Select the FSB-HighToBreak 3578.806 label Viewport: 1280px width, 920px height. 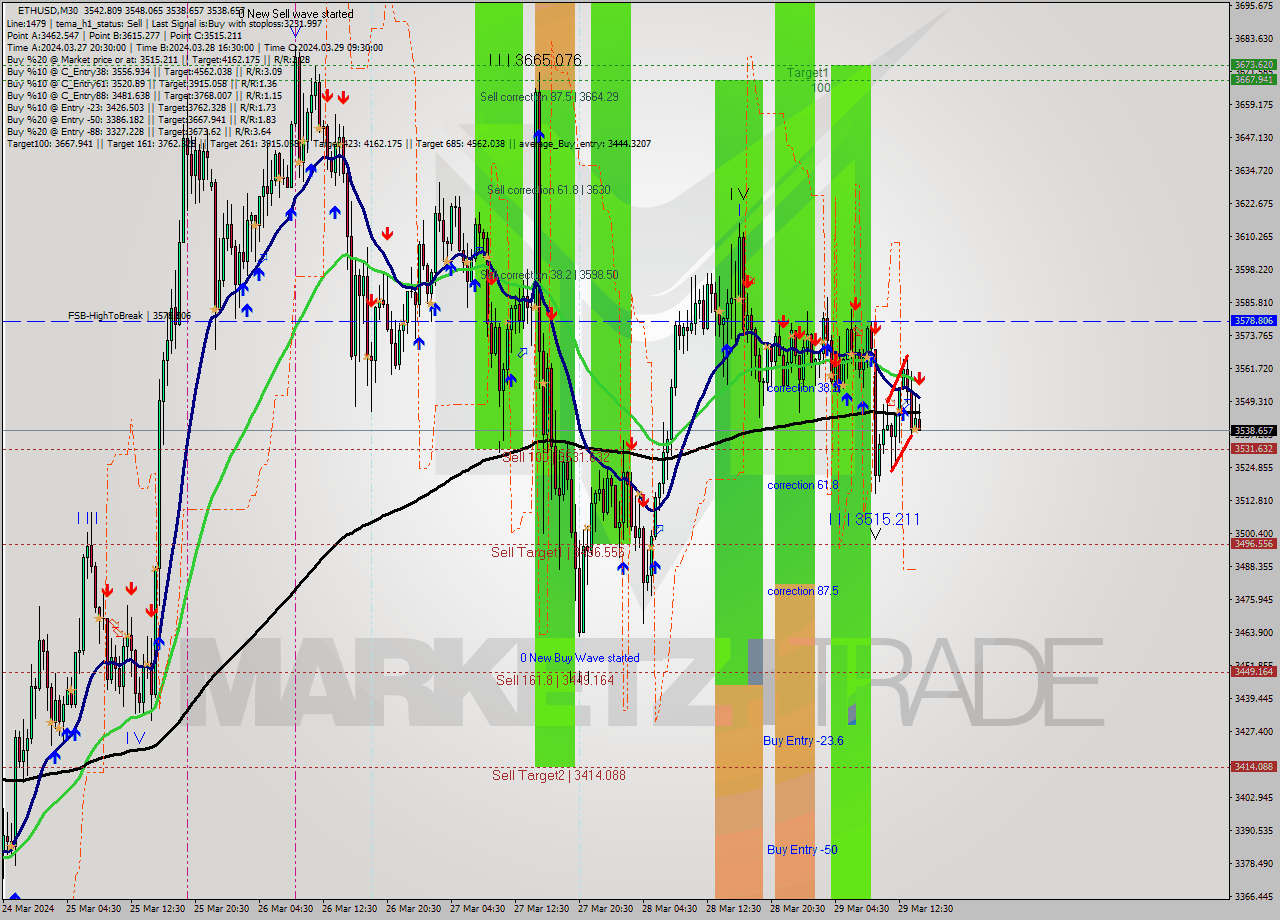129,316
